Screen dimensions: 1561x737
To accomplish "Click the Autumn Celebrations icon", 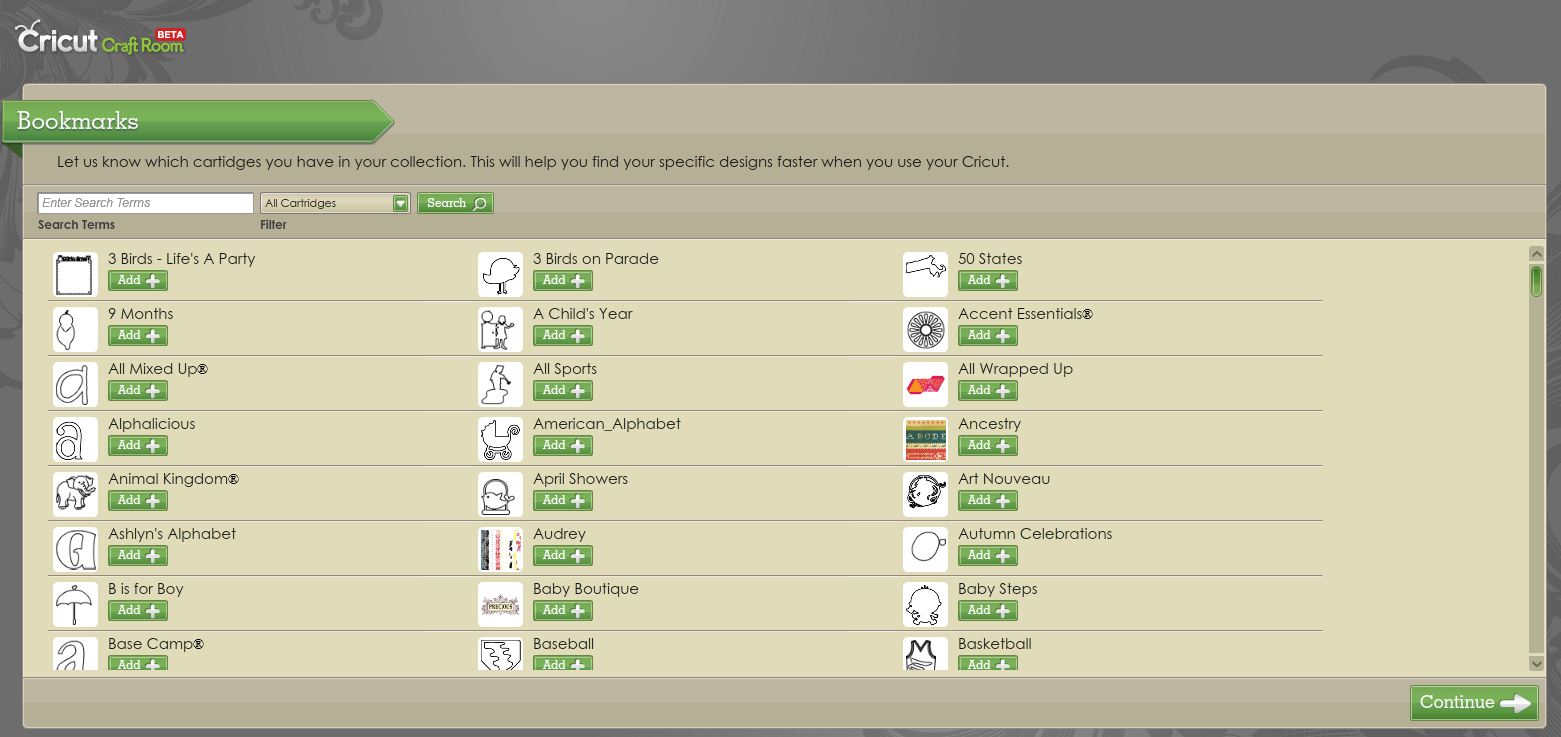I will click(x=925, y=550).
